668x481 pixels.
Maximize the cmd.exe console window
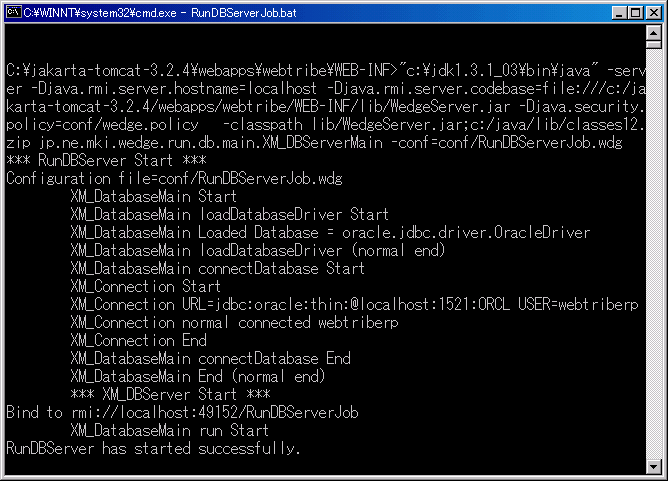pos(630,12)
